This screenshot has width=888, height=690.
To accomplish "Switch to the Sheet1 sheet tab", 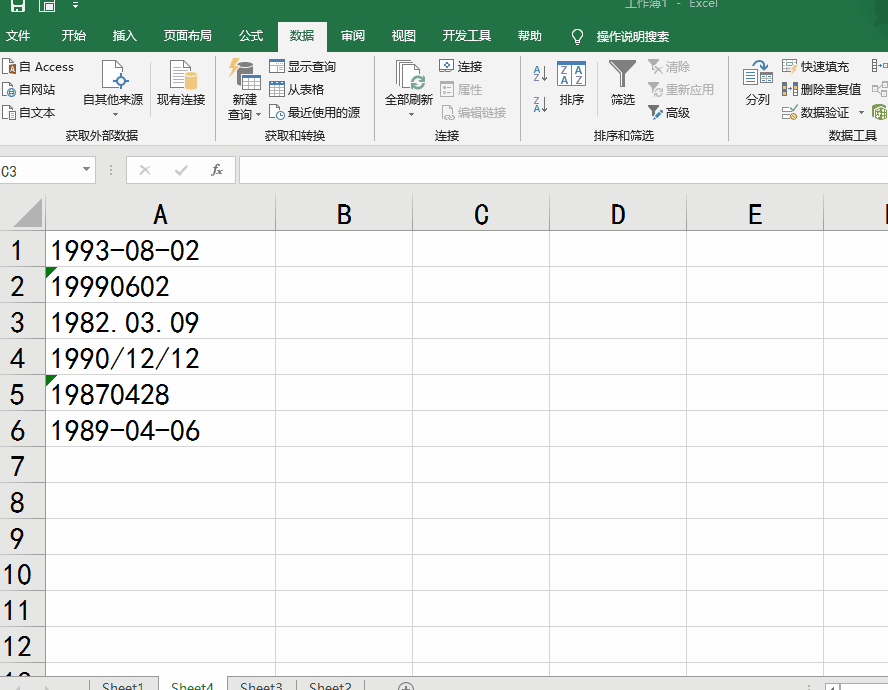I will pos(122,684).
